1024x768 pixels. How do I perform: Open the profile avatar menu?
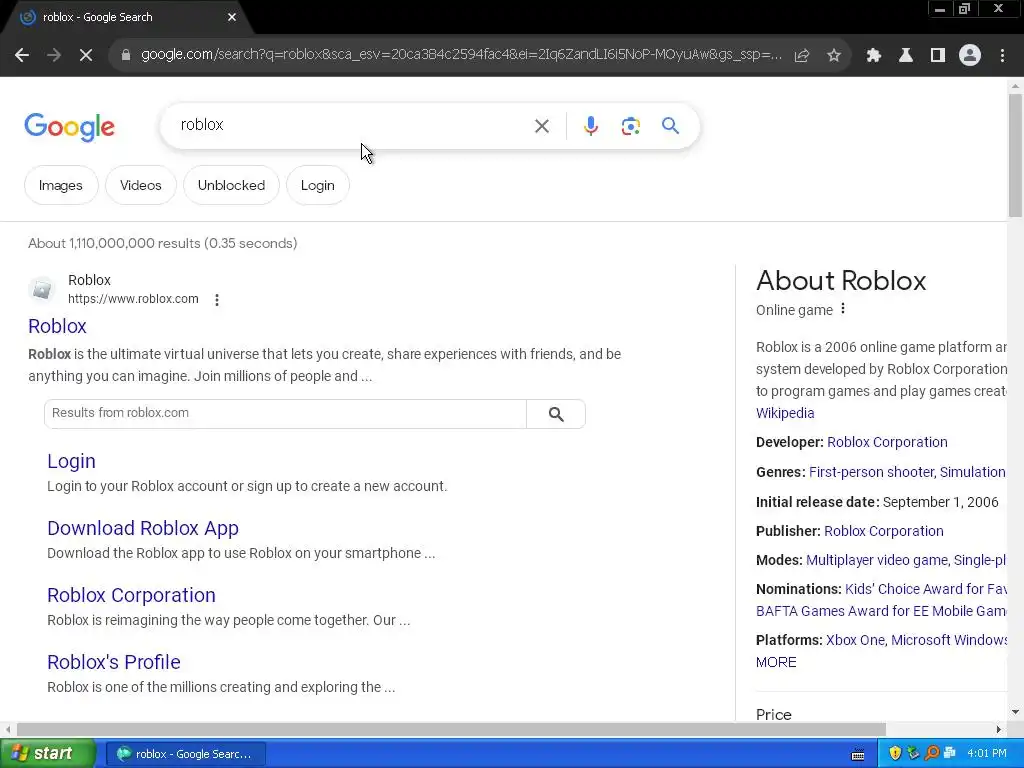970,56
